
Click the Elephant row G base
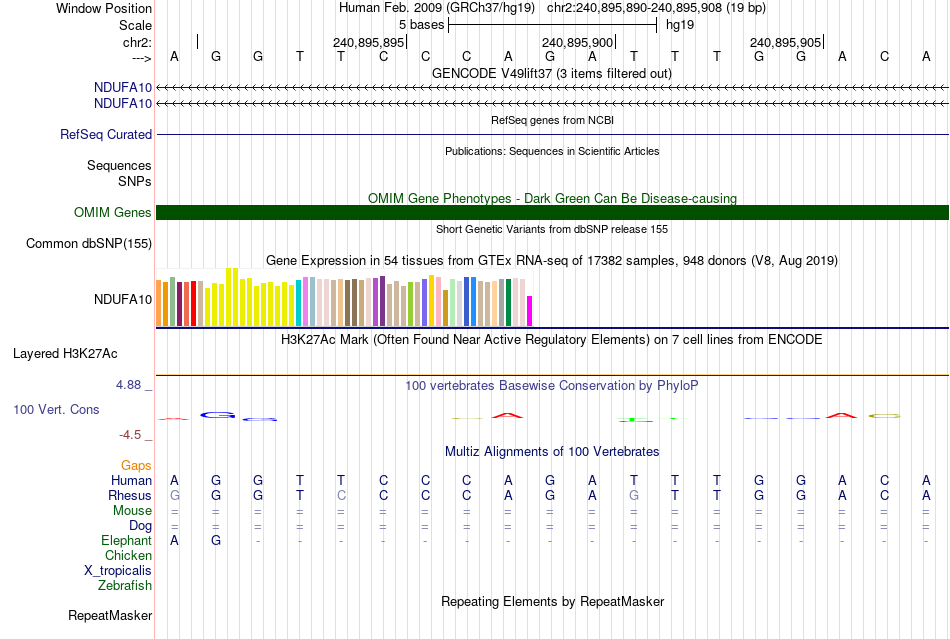point(216,540)
